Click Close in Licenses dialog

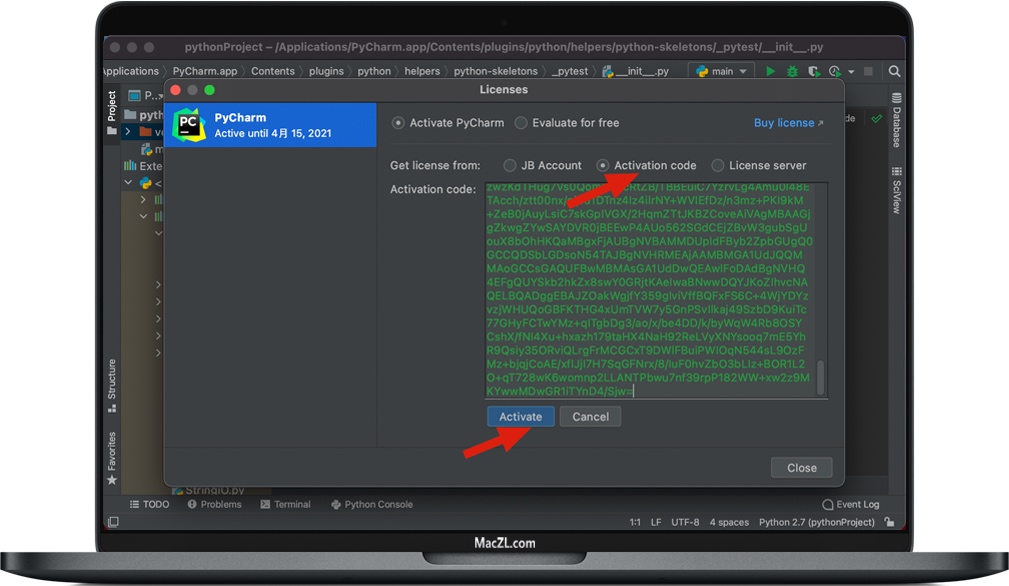click(x=801, y=468)
